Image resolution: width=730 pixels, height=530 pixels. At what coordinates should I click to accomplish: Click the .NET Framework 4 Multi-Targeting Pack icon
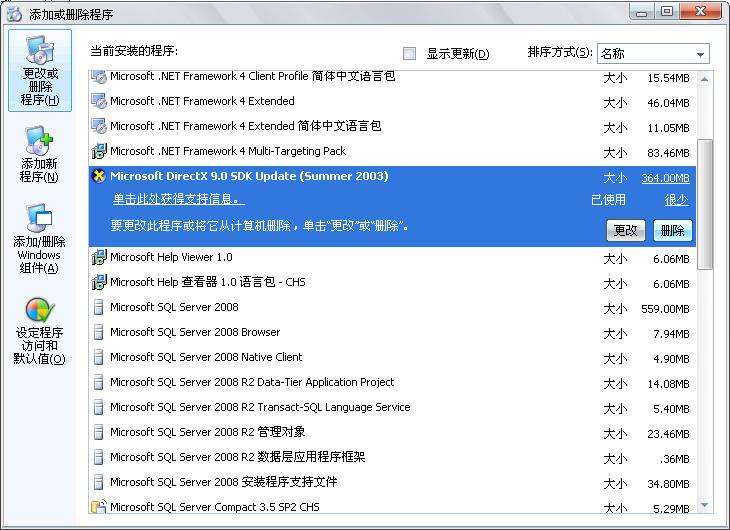pos(99,151)
